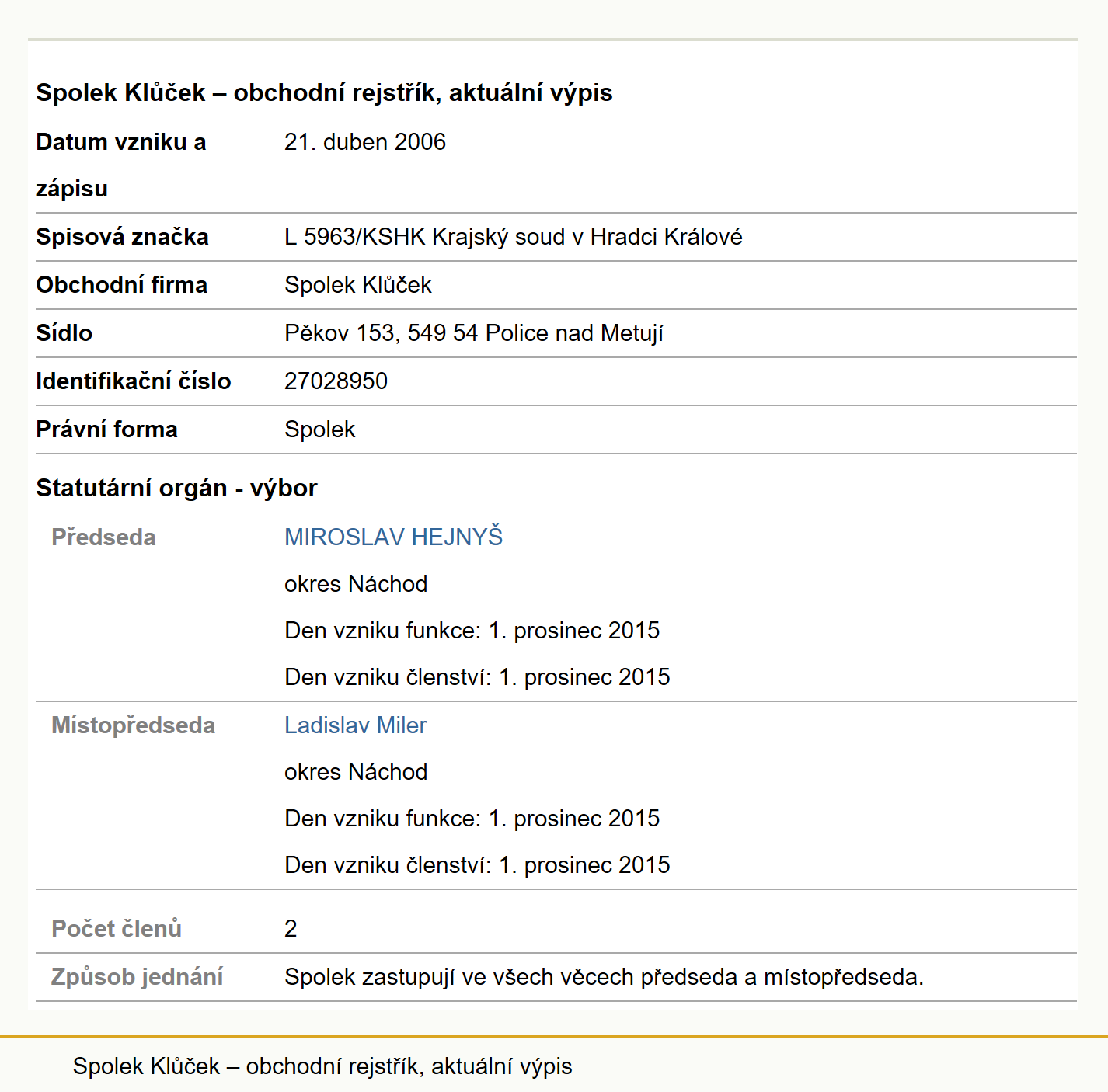Click okres Náchod under Miroslav Hejnyš

(356, 583)
